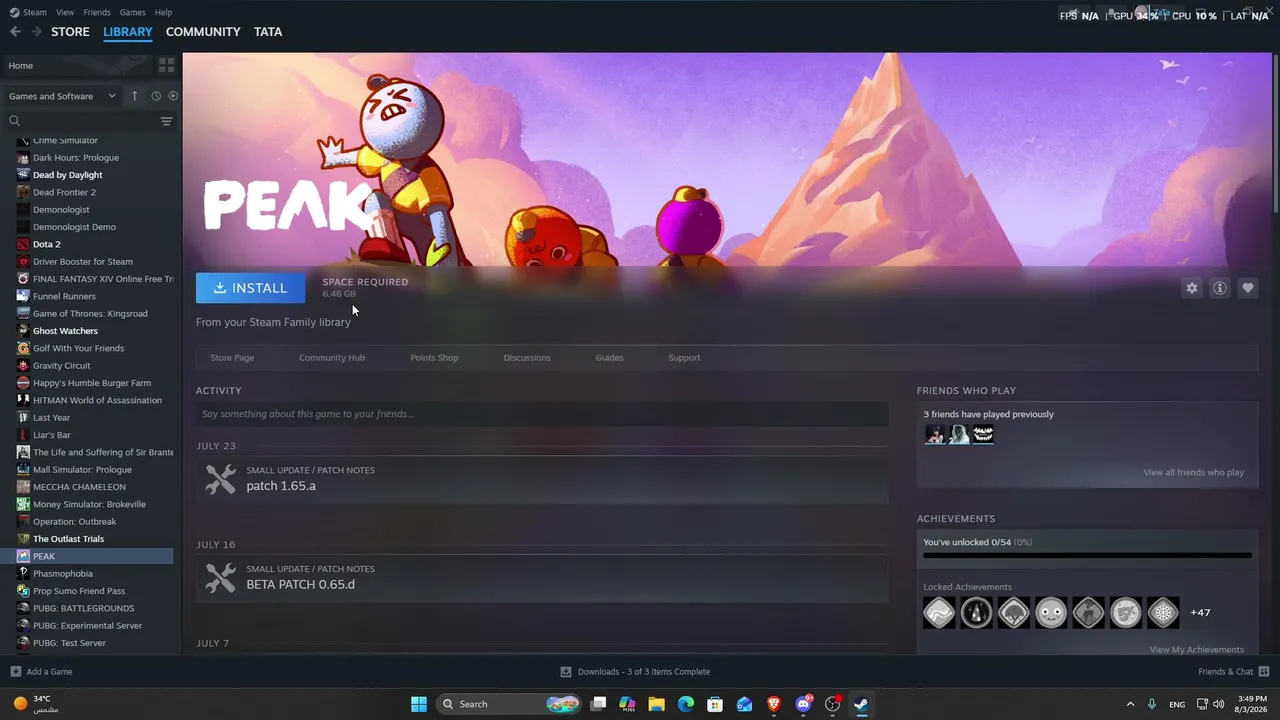The width and height of the screenshot is (1280, 720).
Task: Go forward with the right arrow
Action: coord(36,32)
